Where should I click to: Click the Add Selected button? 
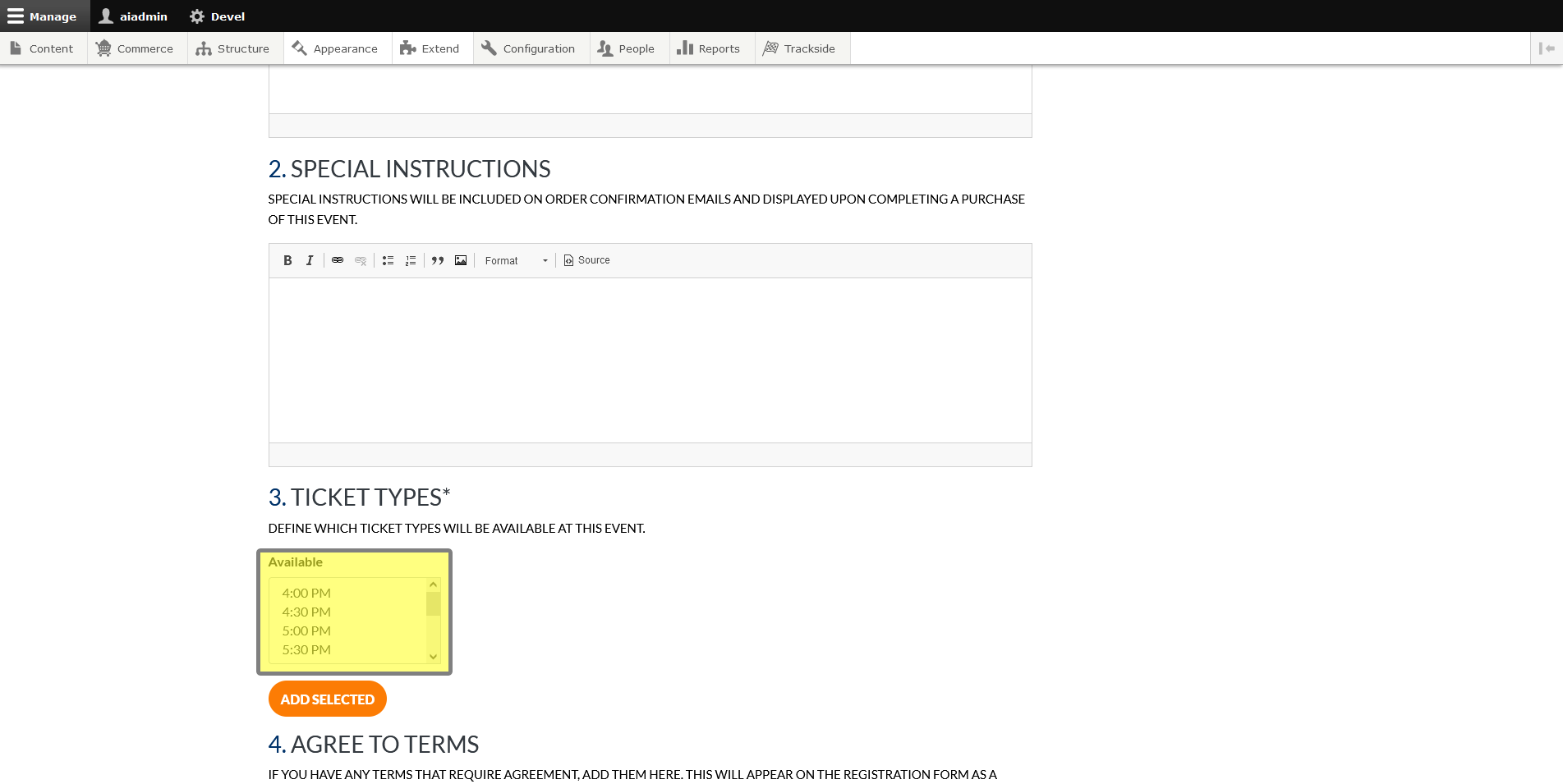pyautogui.click(x=328, y=699)
